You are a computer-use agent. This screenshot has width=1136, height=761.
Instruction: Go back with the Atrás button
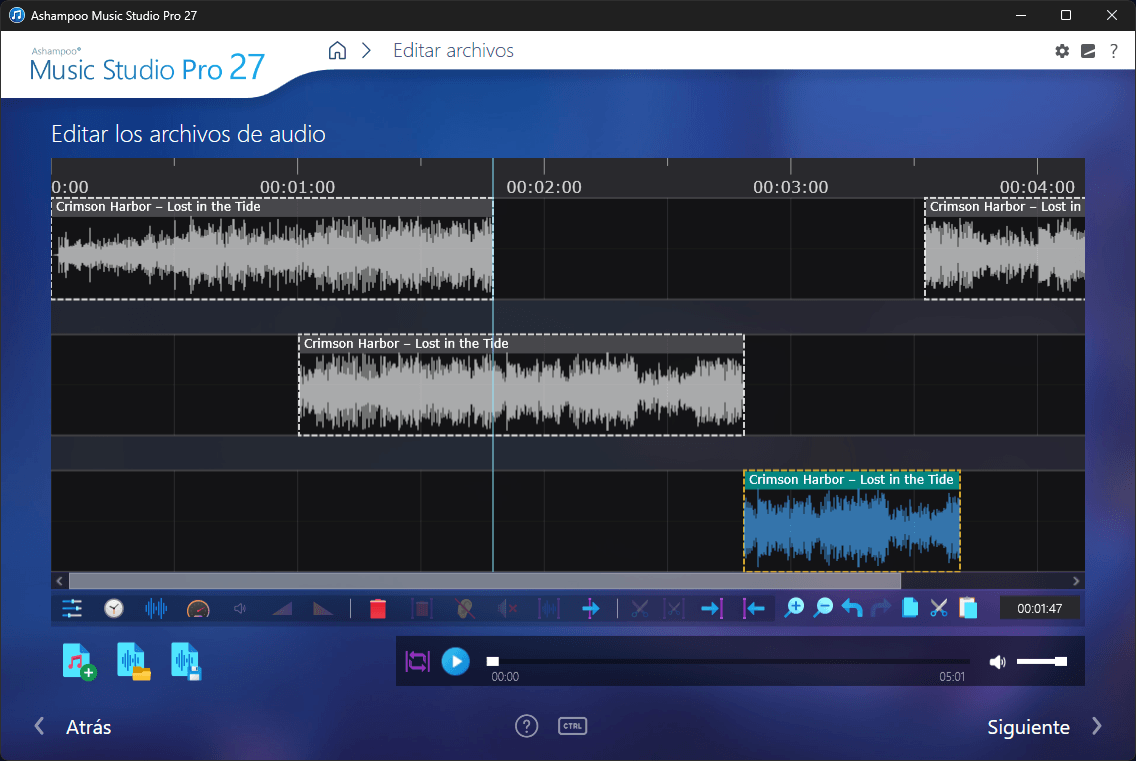(73, 727)
